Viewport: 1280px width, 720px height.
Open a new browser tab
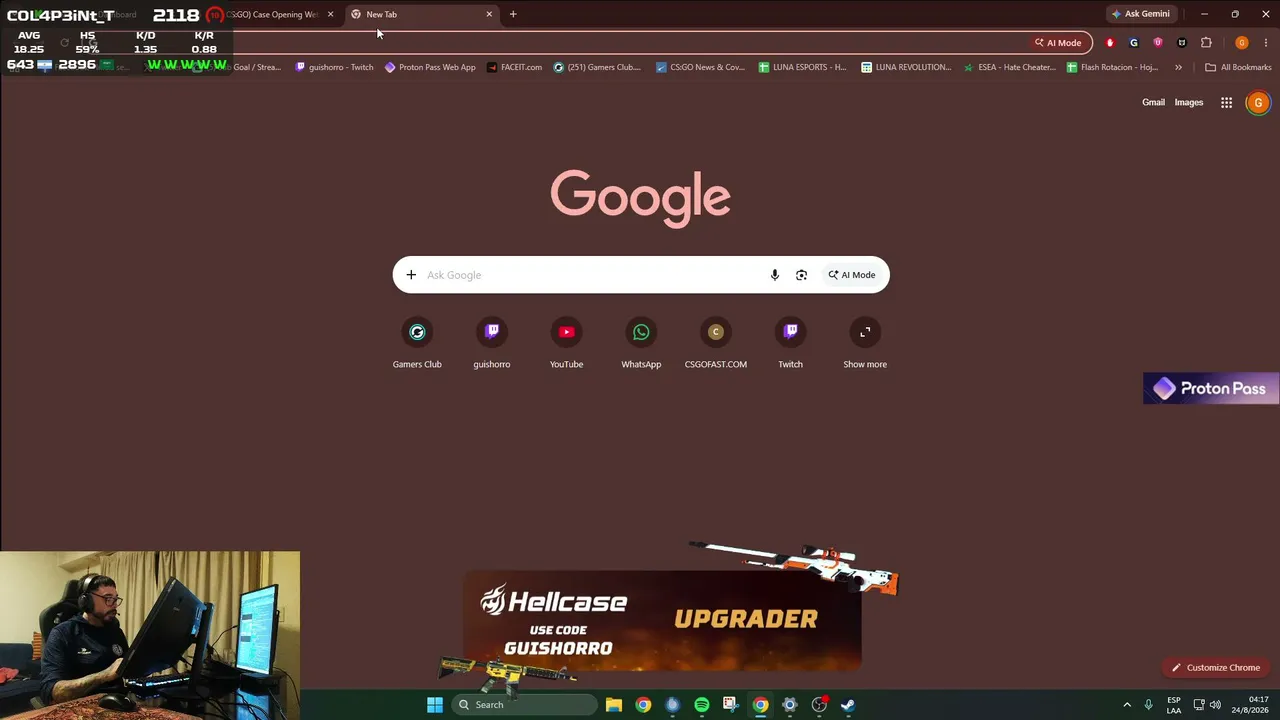pos(513,14)
